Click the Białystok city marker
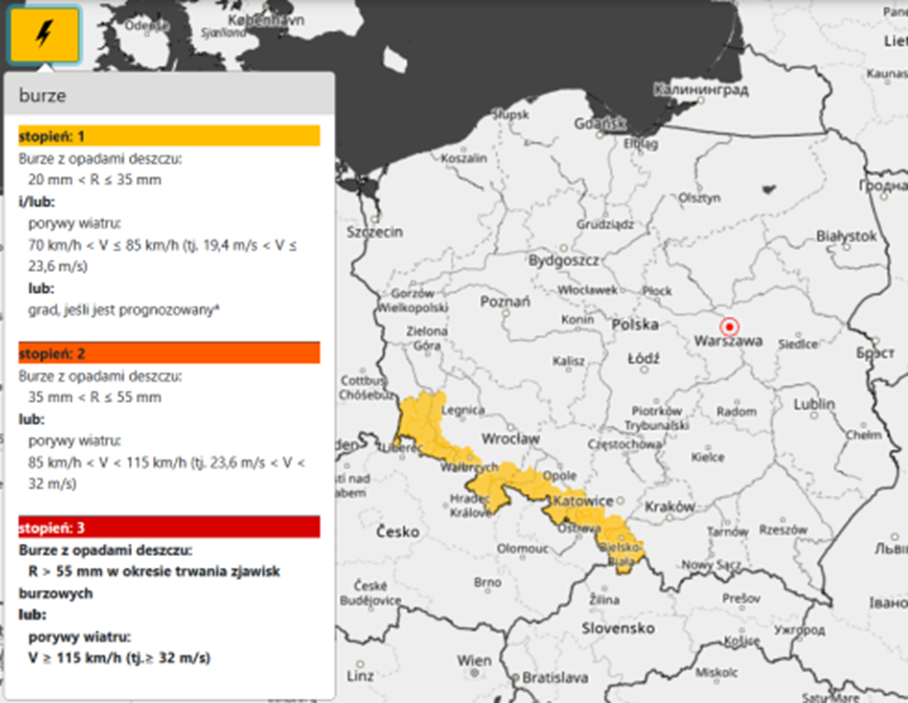 pyautogui.click(x=847, y=247)
